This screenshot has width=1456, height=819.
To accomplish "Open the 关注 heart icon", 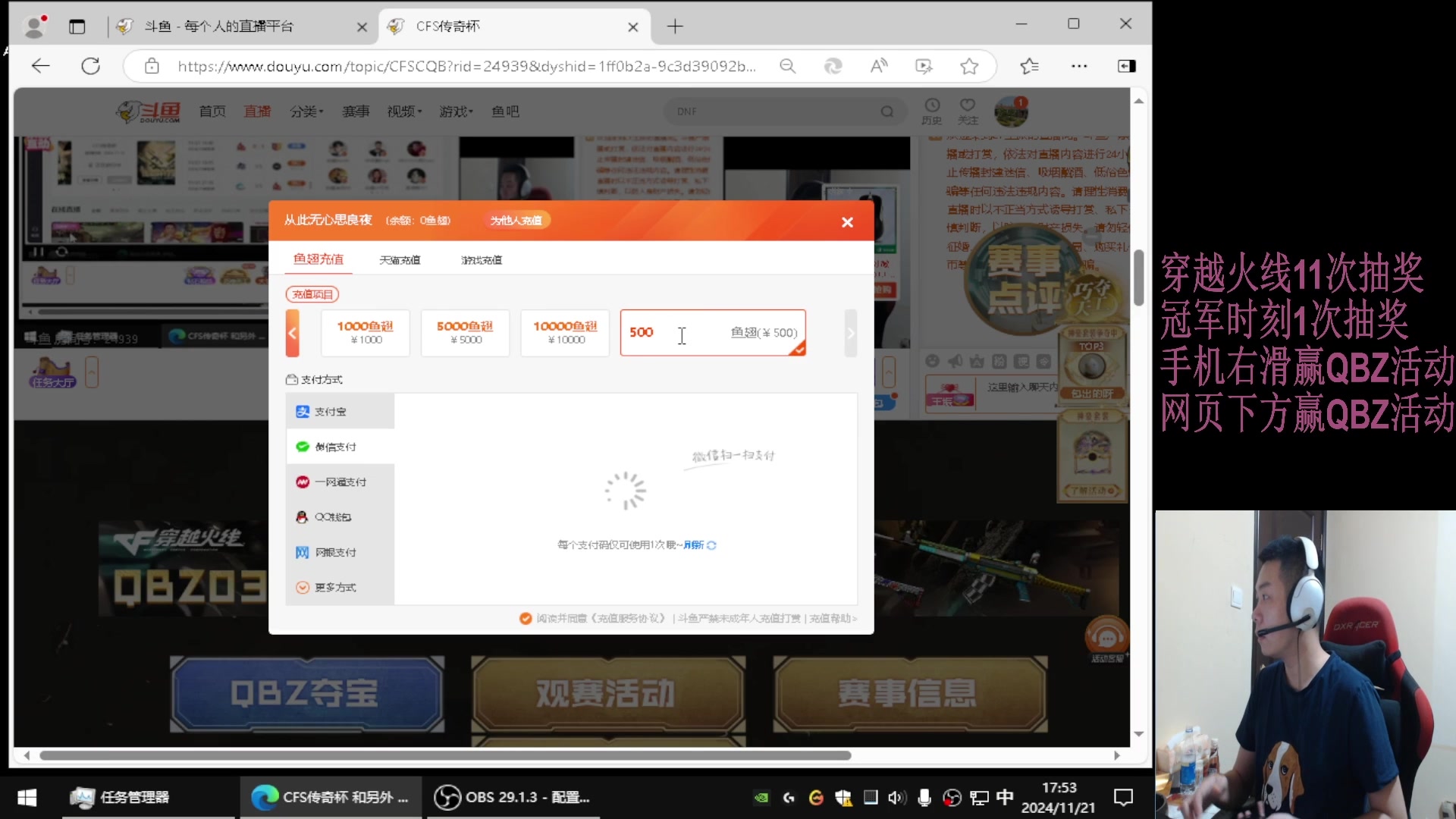I will [x=968, y=111].
